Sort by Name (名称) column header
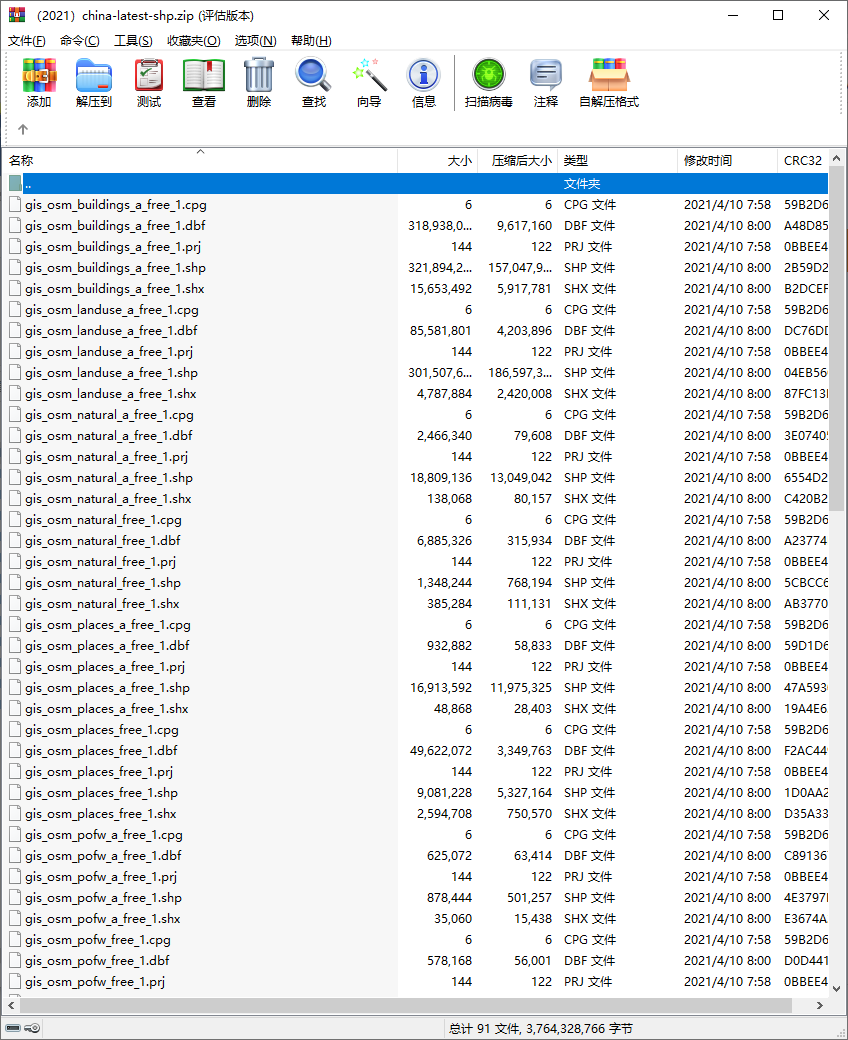 click(x=200, y=161)
